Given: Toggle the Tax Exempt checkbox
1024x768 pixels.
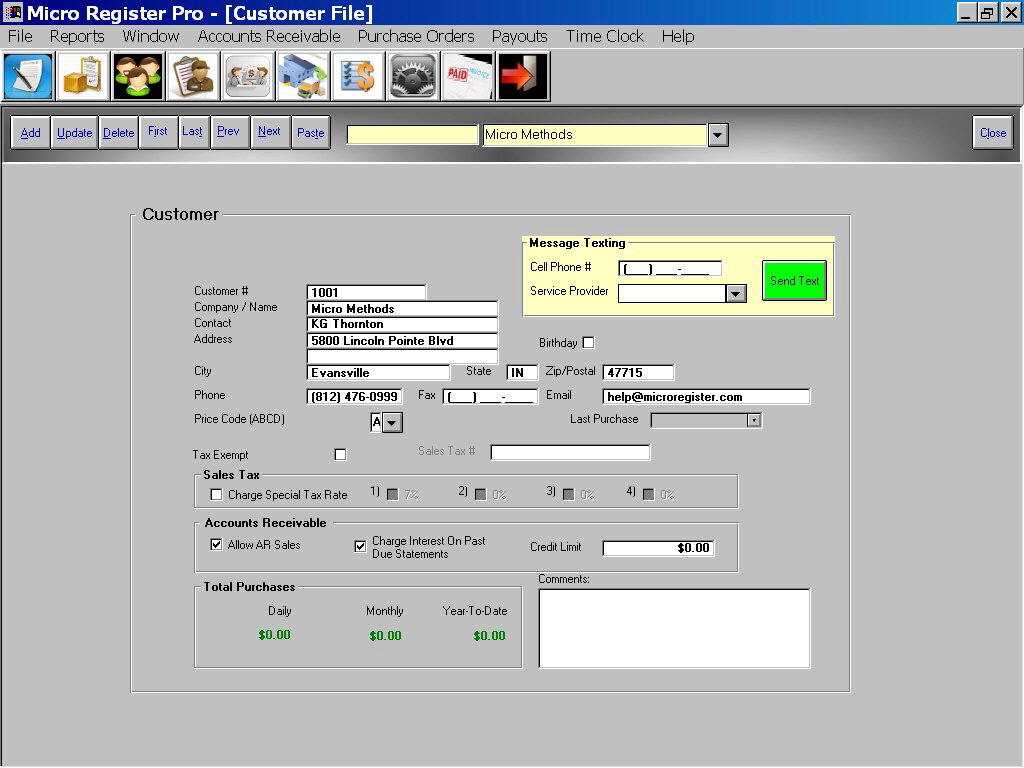Looking at the screenshot, I should [x=340, y=454].
